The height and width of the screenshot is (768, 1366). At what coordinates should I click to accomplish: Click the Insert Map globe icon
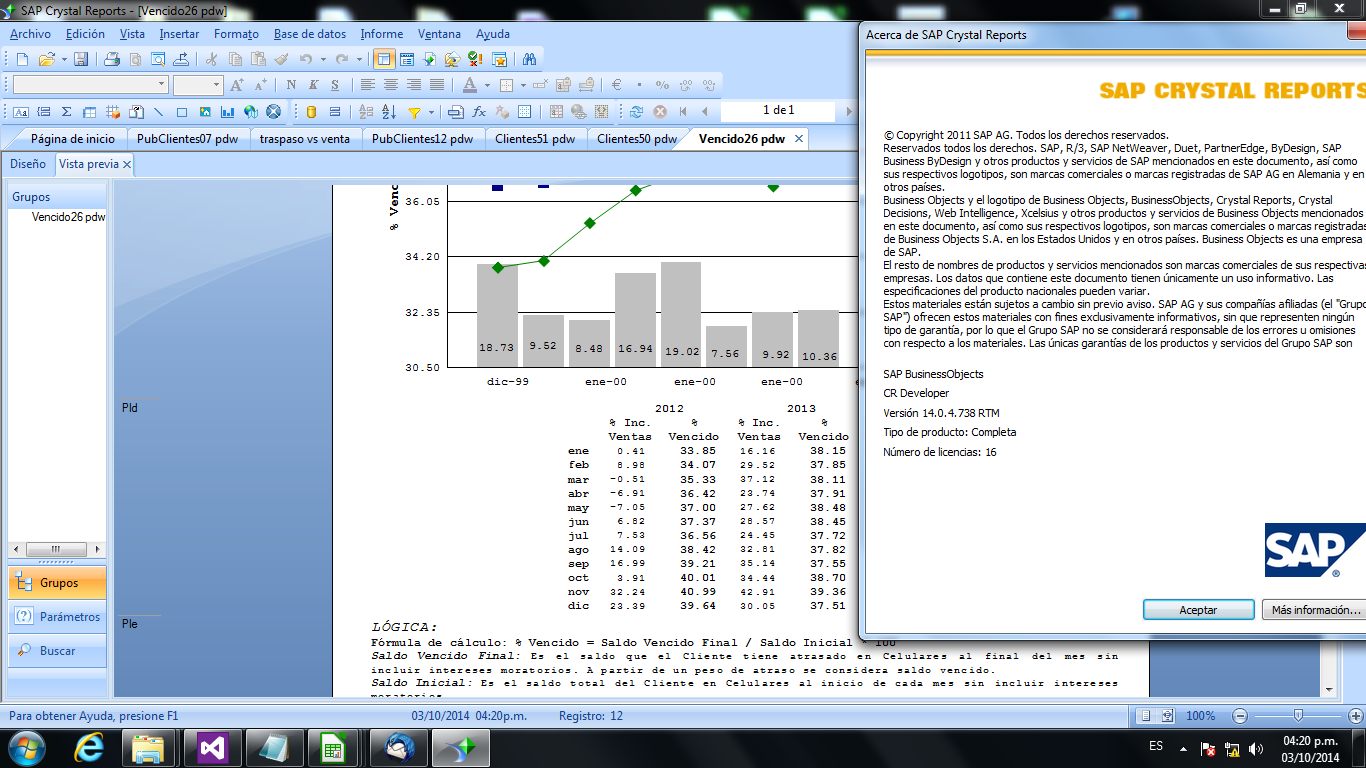point(250,112)
